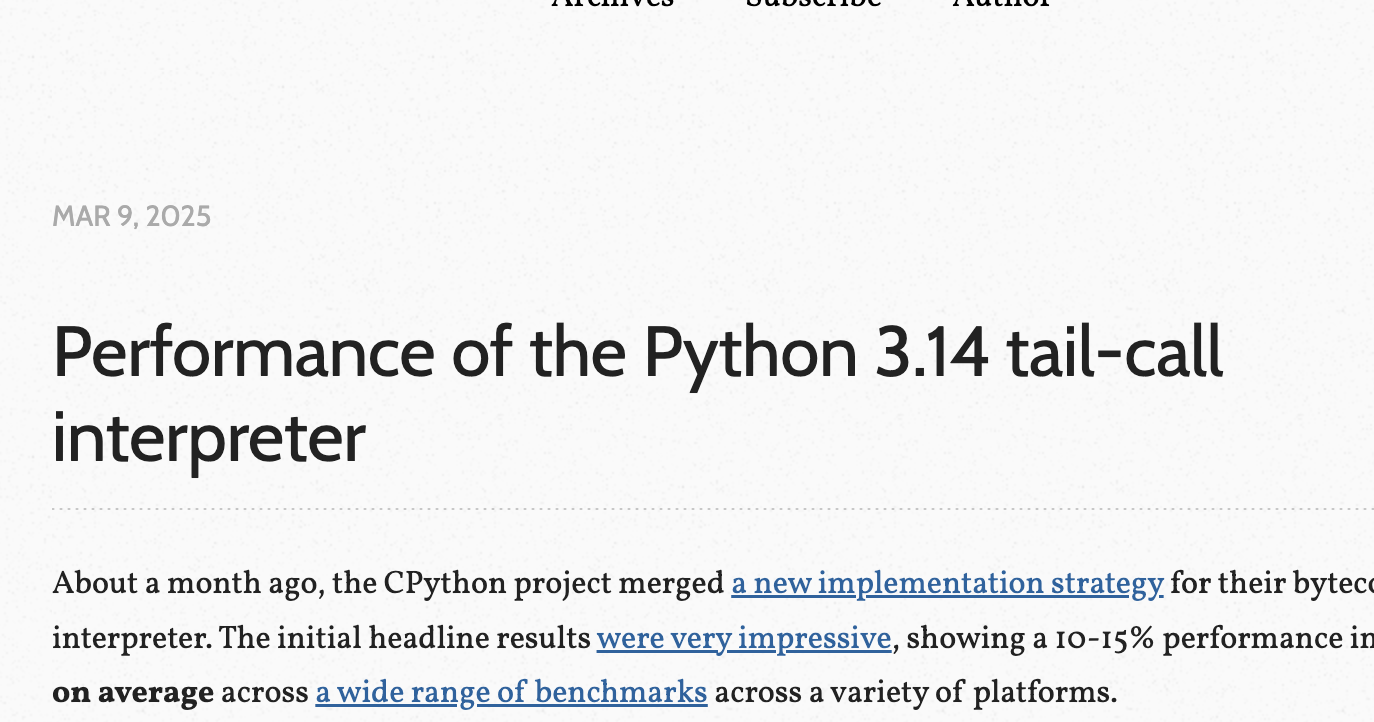Click the words 'About a month ago'
Image resolution: width=1374 pixels, height=722 pixels.
point(187,584)
